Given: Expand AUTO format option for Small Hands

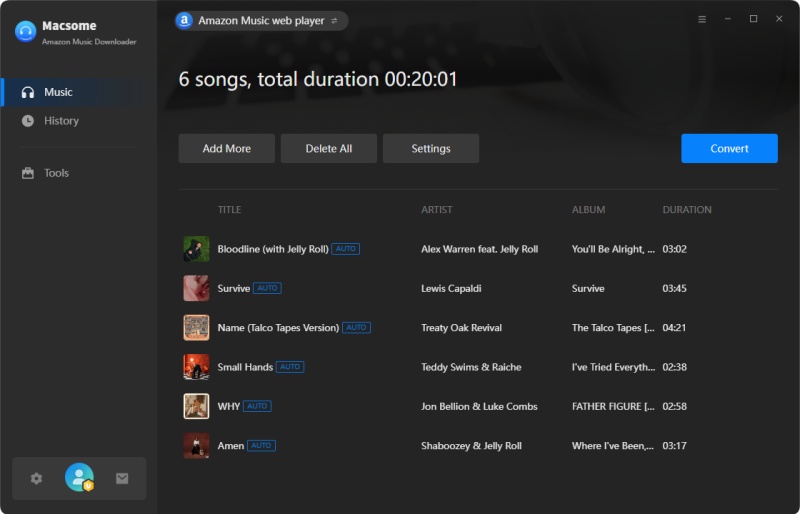Looking at the screenshot, I should [x=290, y=367].
